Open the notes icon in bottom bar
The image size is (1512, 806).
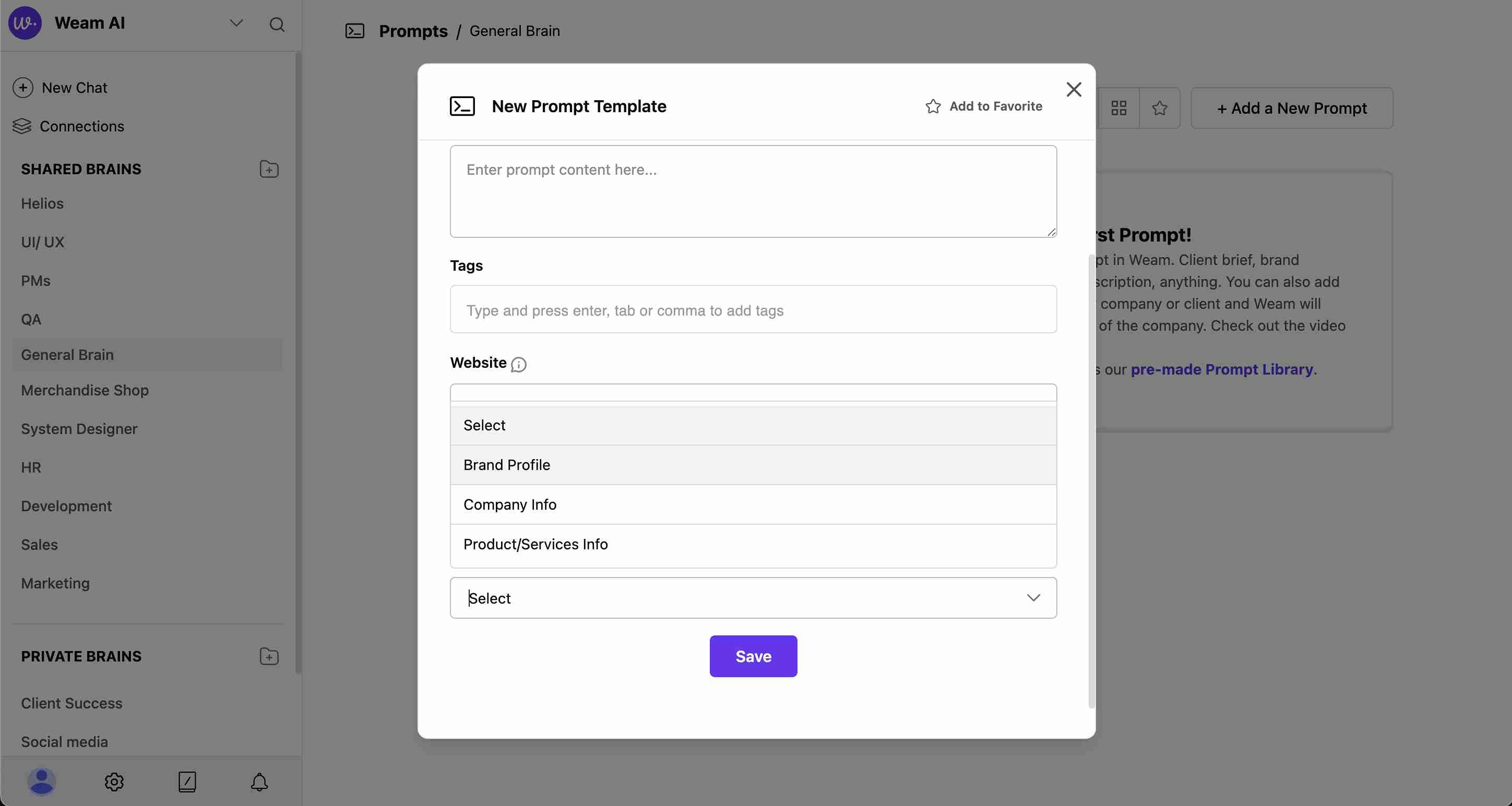coord(187,781)
